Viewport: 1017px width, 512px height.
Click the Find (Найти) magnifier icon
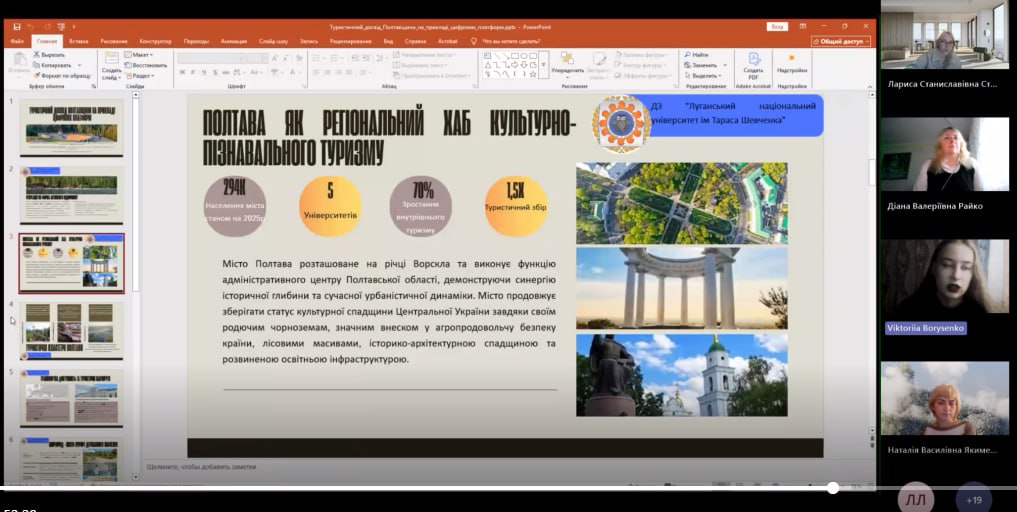[686, 54]
